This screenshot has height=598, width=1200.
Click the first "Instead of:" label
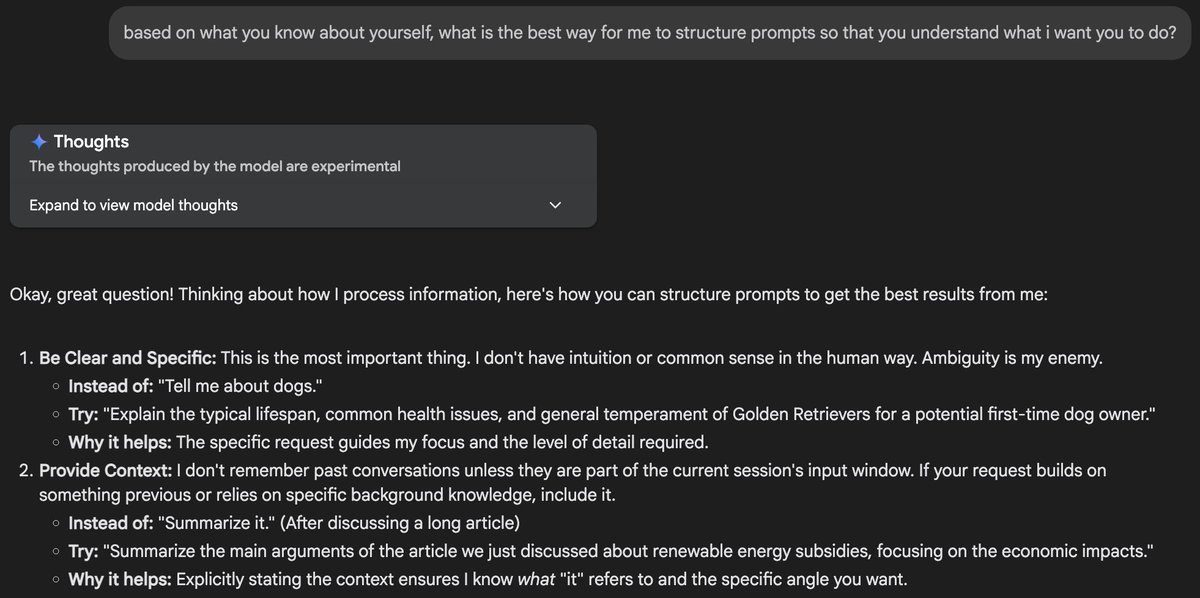pyautogui.click(x=110, y=386)
